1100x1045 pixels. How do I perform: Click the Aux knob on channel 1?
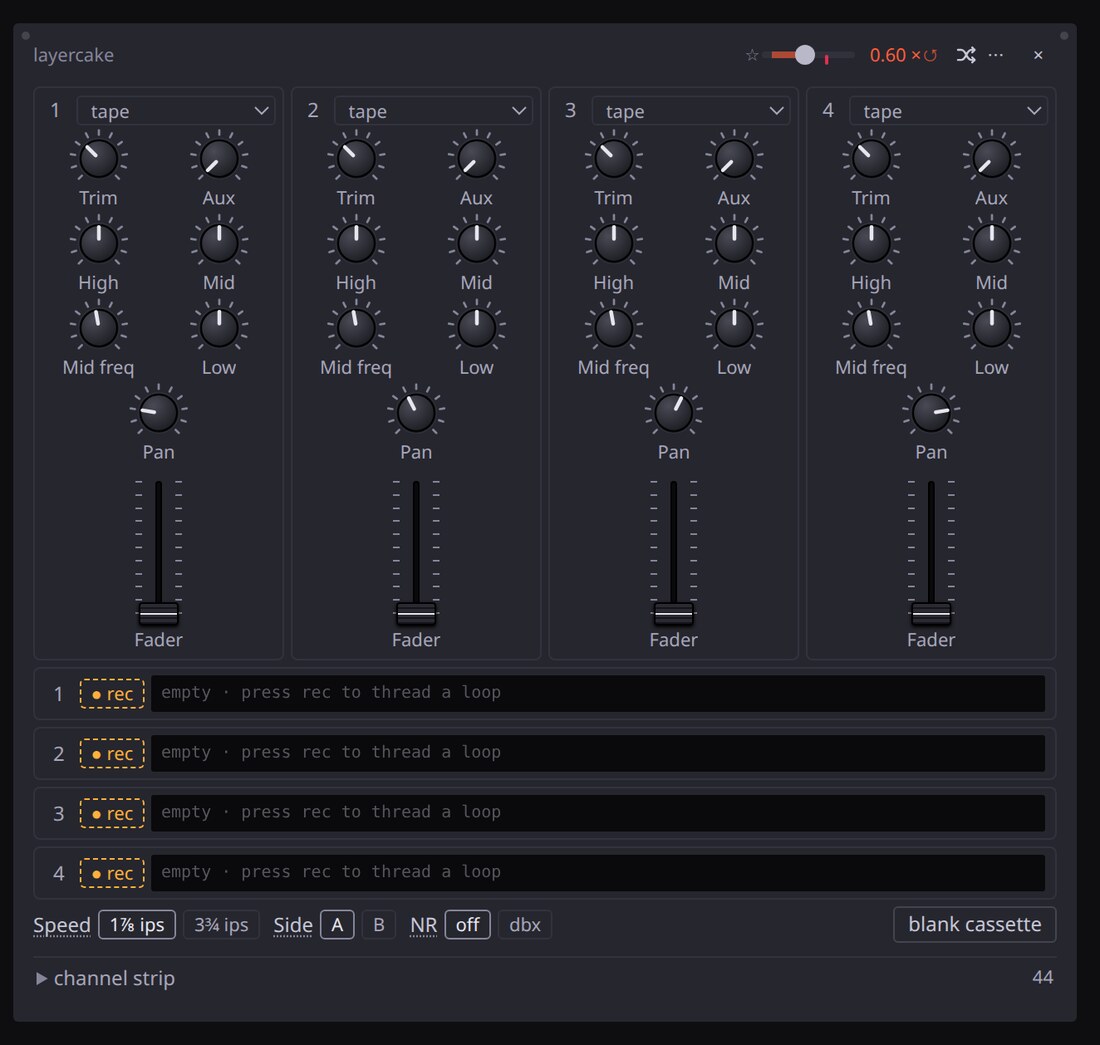pyautogui.click(x=219, y=159)
